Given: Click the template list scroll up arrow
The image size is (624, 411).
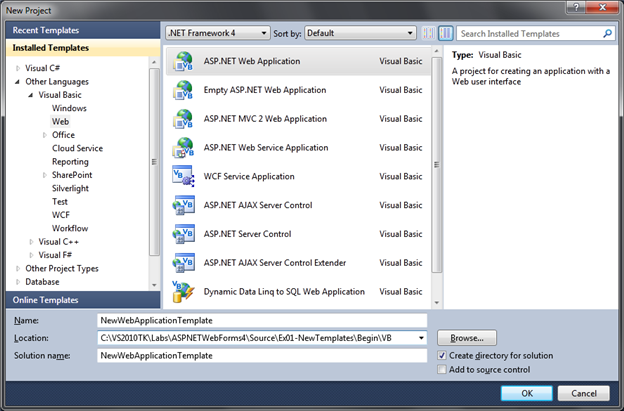Looking at the screenshot, I should 437,51.
